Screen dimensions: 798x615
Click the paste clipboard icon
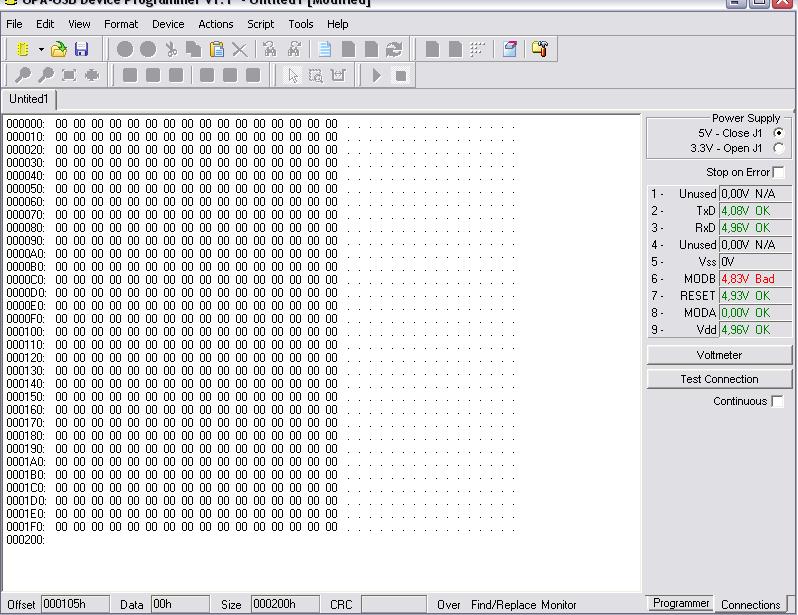pos(217,49)
